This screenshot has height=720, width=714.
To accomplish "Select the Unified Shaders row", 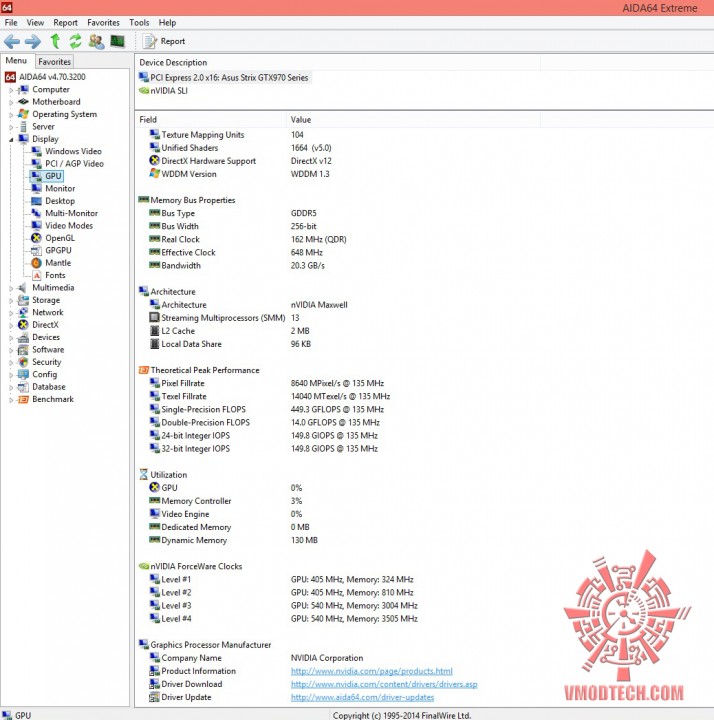I will [241, 148].
